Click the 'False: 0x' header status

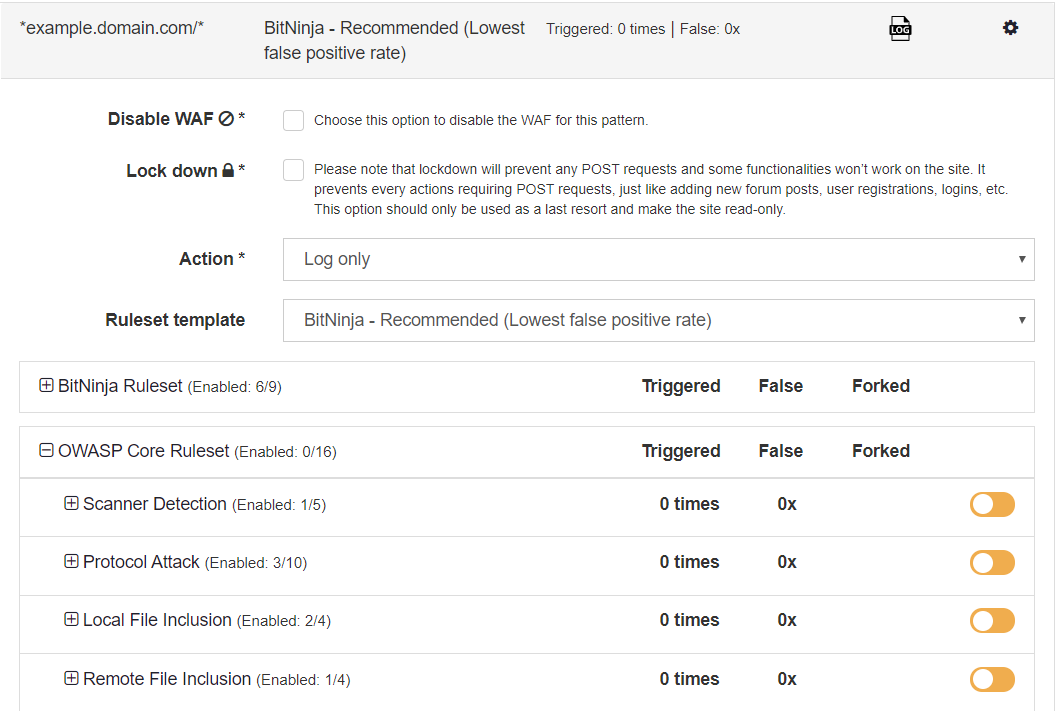pyautogui.click(x=710, y=29)
